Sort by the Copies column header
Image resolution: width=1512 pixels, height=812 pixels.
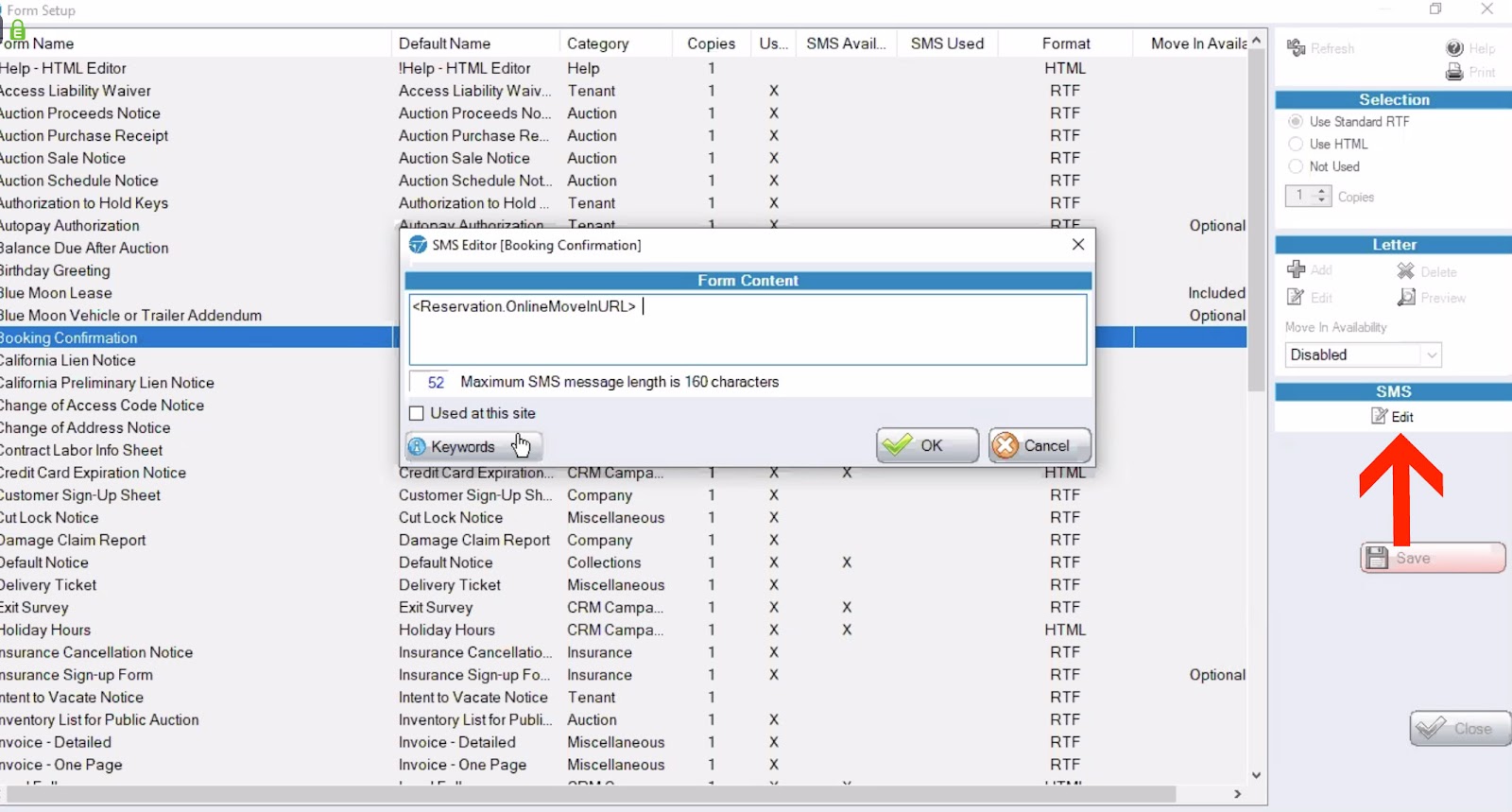(711, 43)
